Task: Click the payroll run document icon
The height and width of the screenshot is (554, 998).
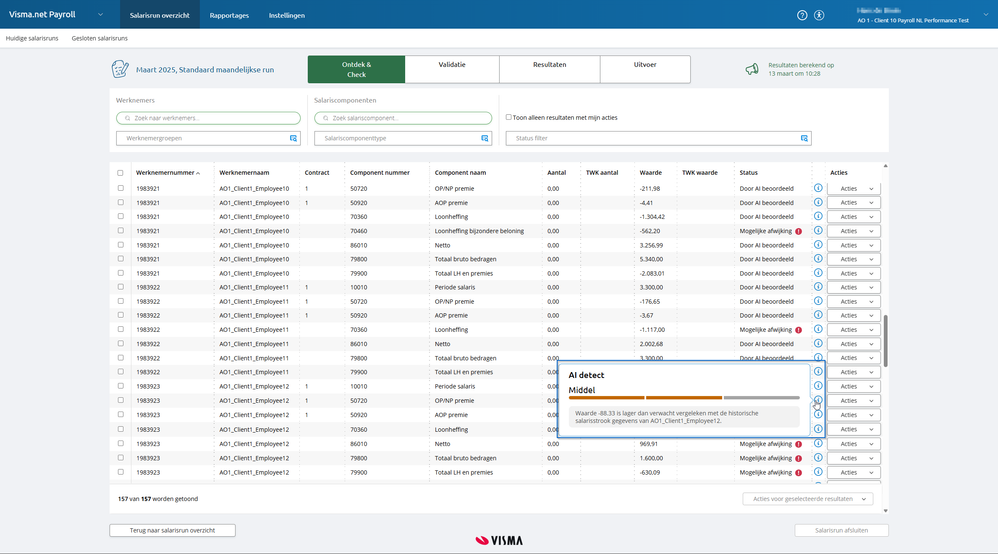Action: (x=120, y=69)
